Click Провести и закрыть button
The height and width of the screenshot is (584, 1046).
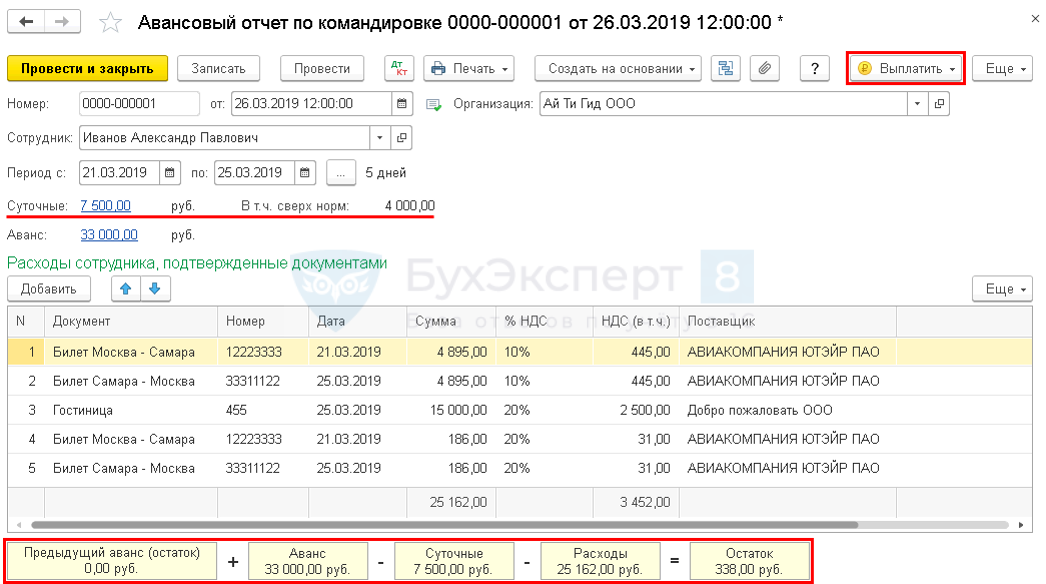(x=87, y=68)
